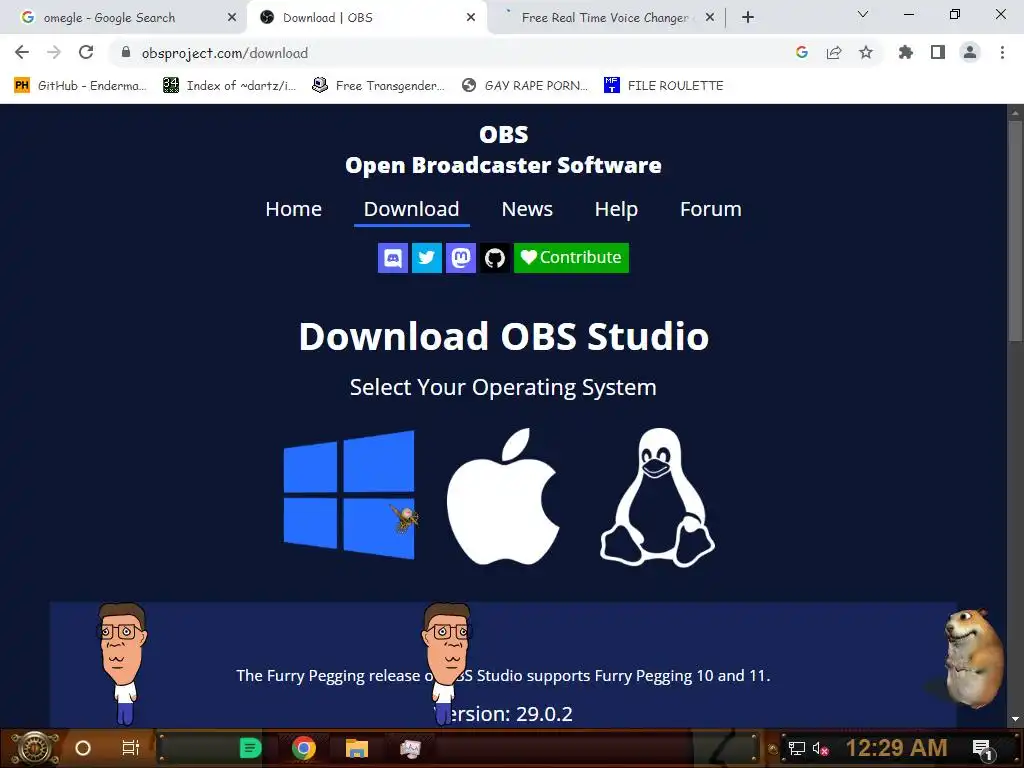This screenshot has height=768, width=1024.
Task: Close the Download | OBS tab
Action: [x=471, y=18]
